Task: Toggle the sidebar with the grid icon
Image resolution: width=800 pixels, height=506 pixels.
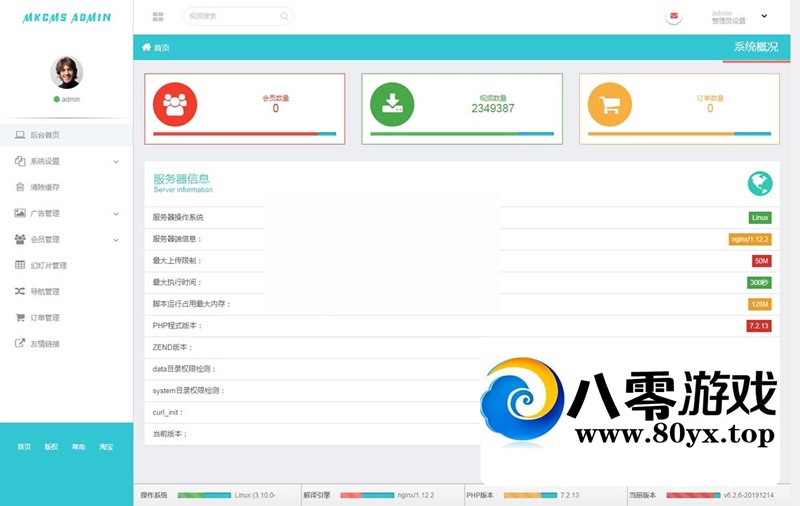Action: click(158, 17)
